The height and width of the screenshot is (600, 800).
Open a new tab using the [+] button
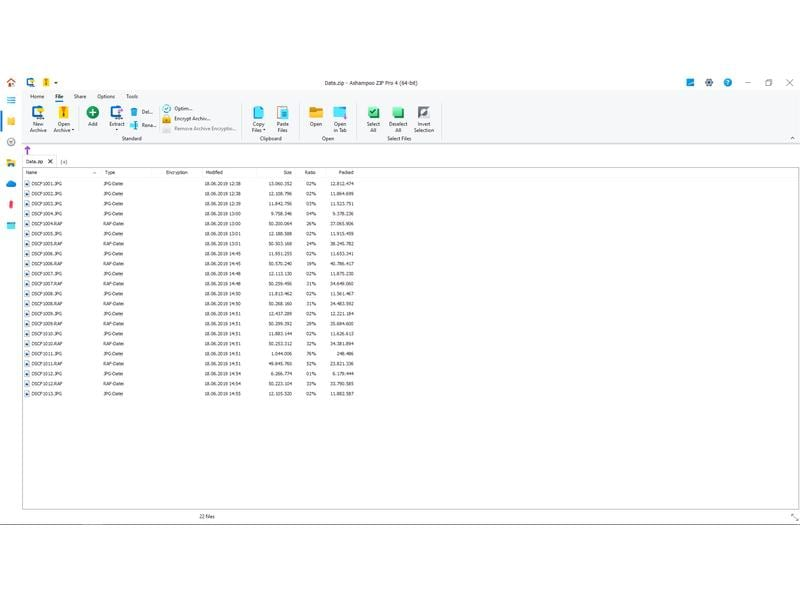[64, 162]
